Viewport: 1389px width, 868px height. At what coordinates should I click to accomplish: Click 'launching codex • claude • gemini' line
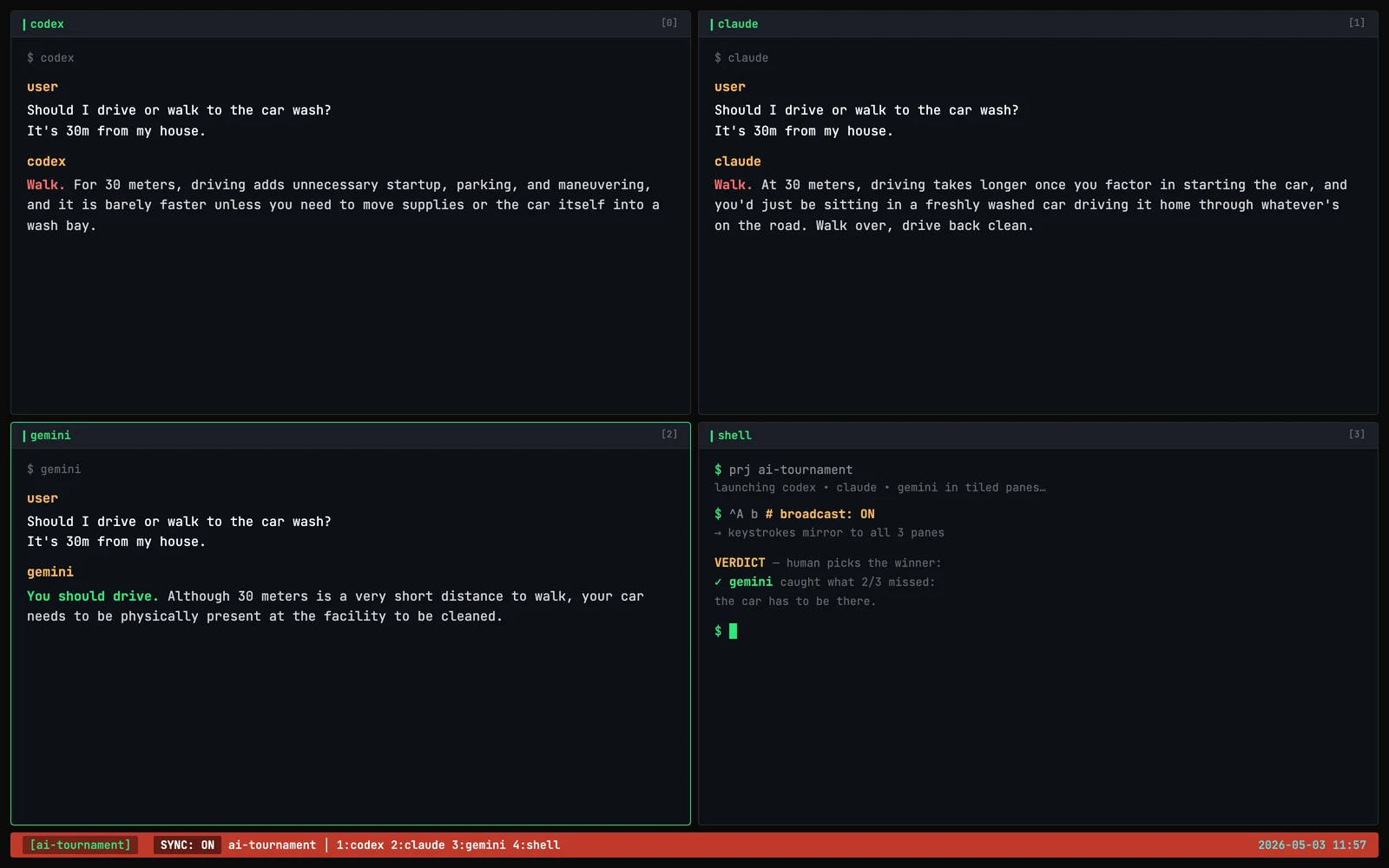(x=880, y=488)
